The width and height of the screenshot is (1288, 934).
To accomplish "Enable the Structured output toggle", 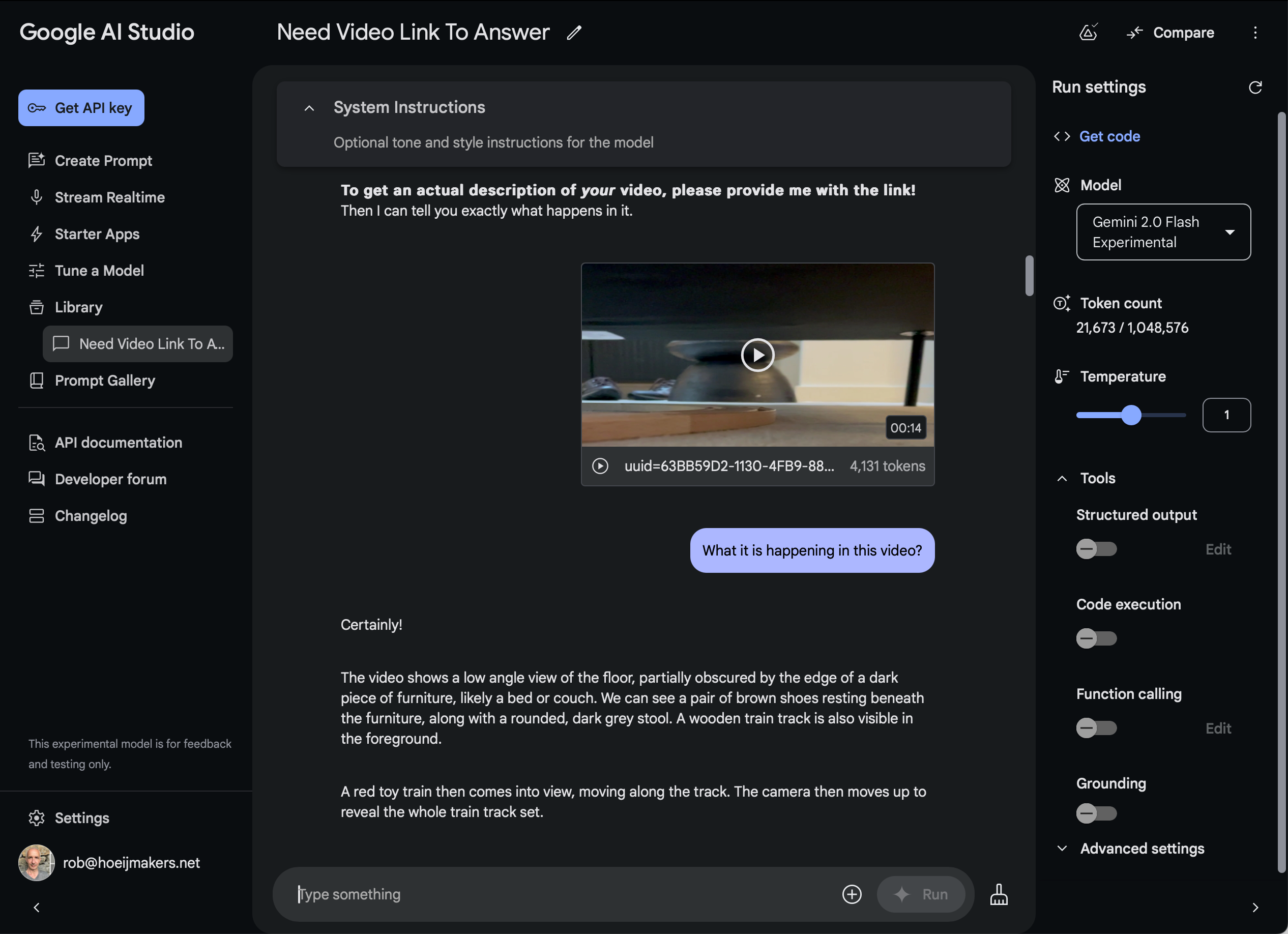I will pyautogui.click(x=1096, y=549).
